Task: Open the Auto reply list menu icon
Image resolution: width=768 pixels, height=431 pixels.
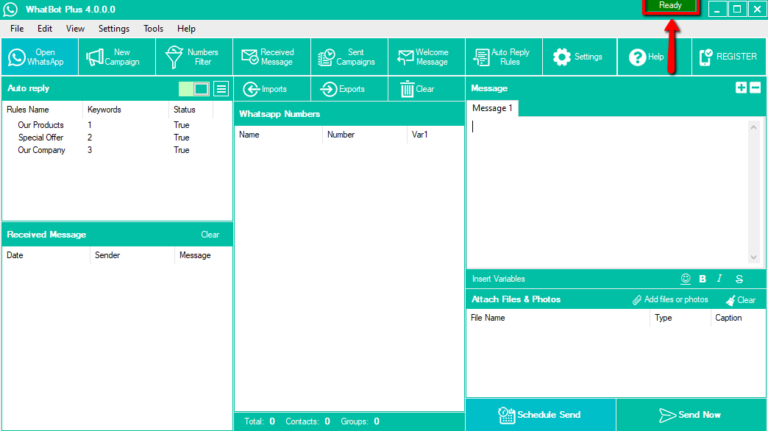Action: coord(221,89)
